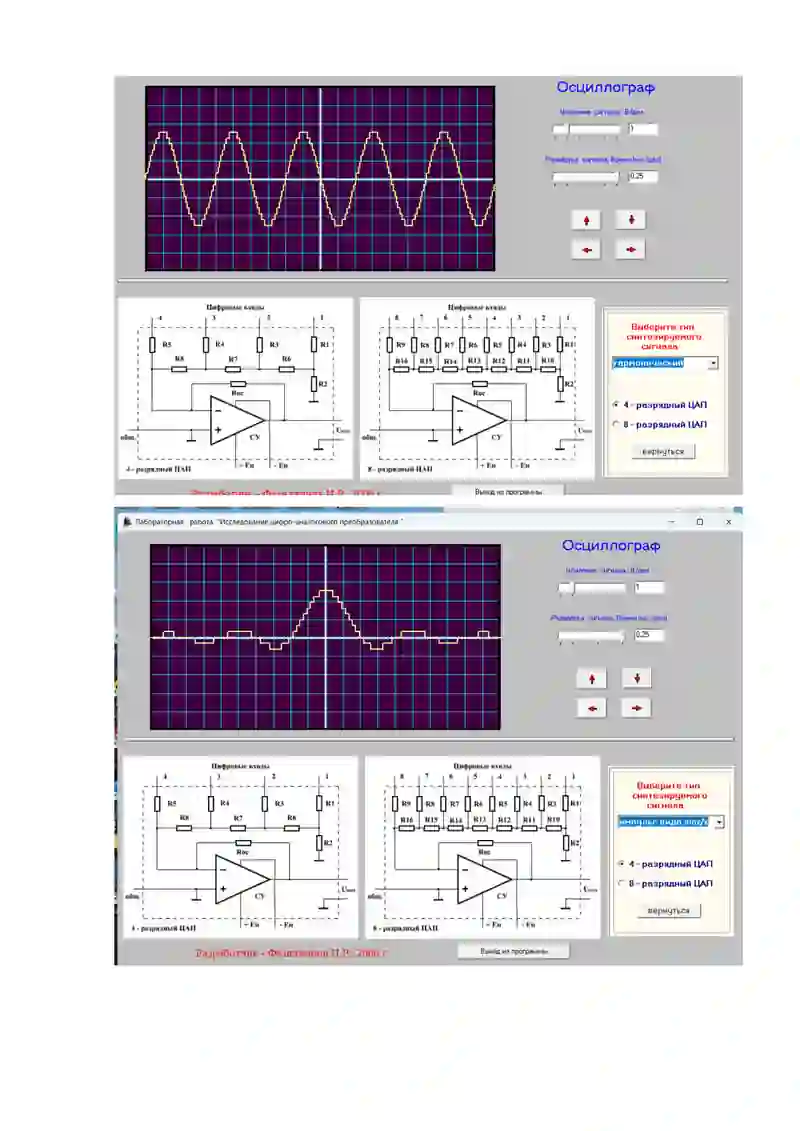Click the app icon in the lower window title bar
This screenshot has height=1131, width=800.
click(x=128, y=522)
